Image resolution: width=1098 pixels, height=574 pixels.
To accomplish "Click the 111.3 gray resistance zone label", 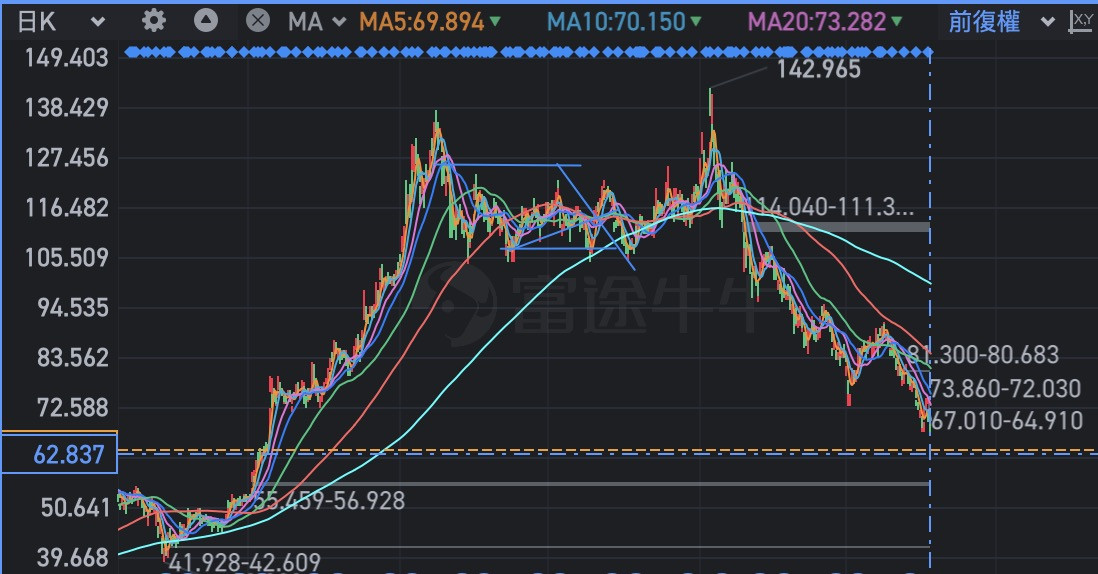I will point(836,206).
